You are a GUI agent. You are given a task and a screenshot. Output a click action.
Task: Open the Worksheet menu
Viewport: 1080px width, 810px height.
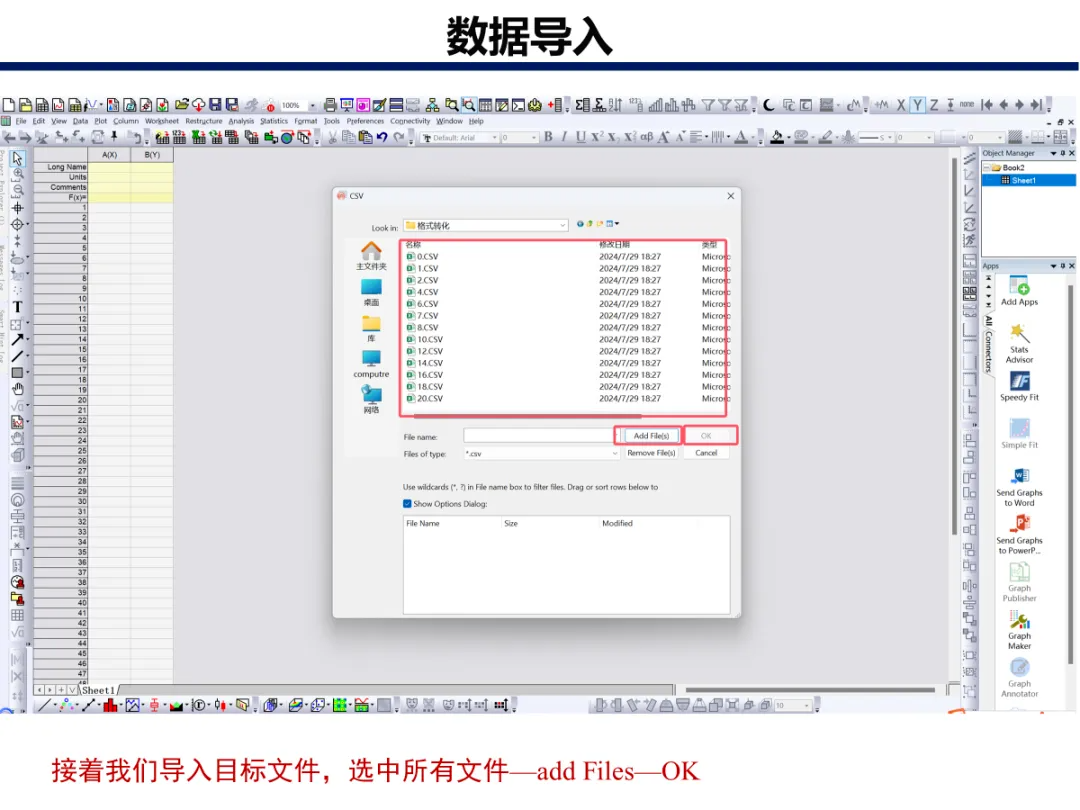click(x=162, y=121)
